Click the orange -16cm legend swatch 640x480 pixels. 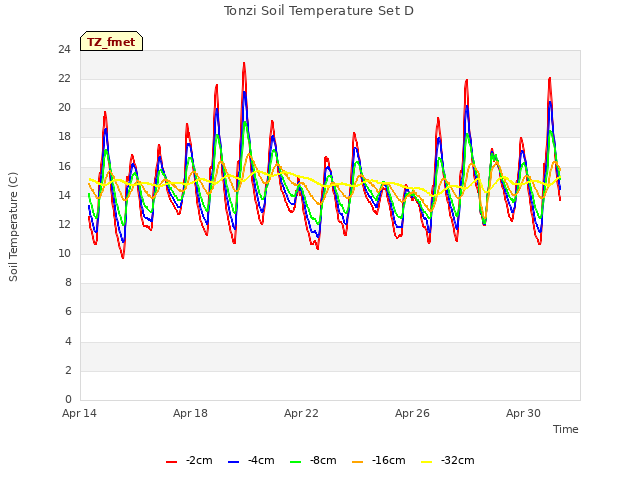tap(357, 462)
